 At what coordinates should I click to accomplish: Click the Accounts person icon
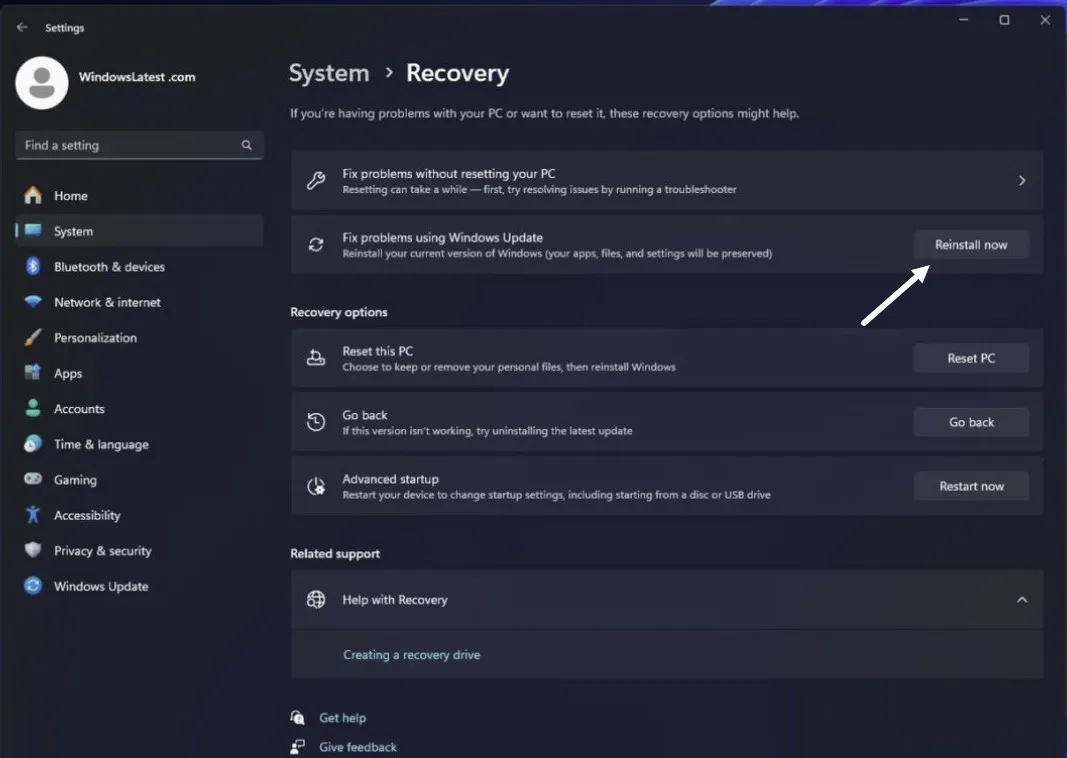pos(33,408)
